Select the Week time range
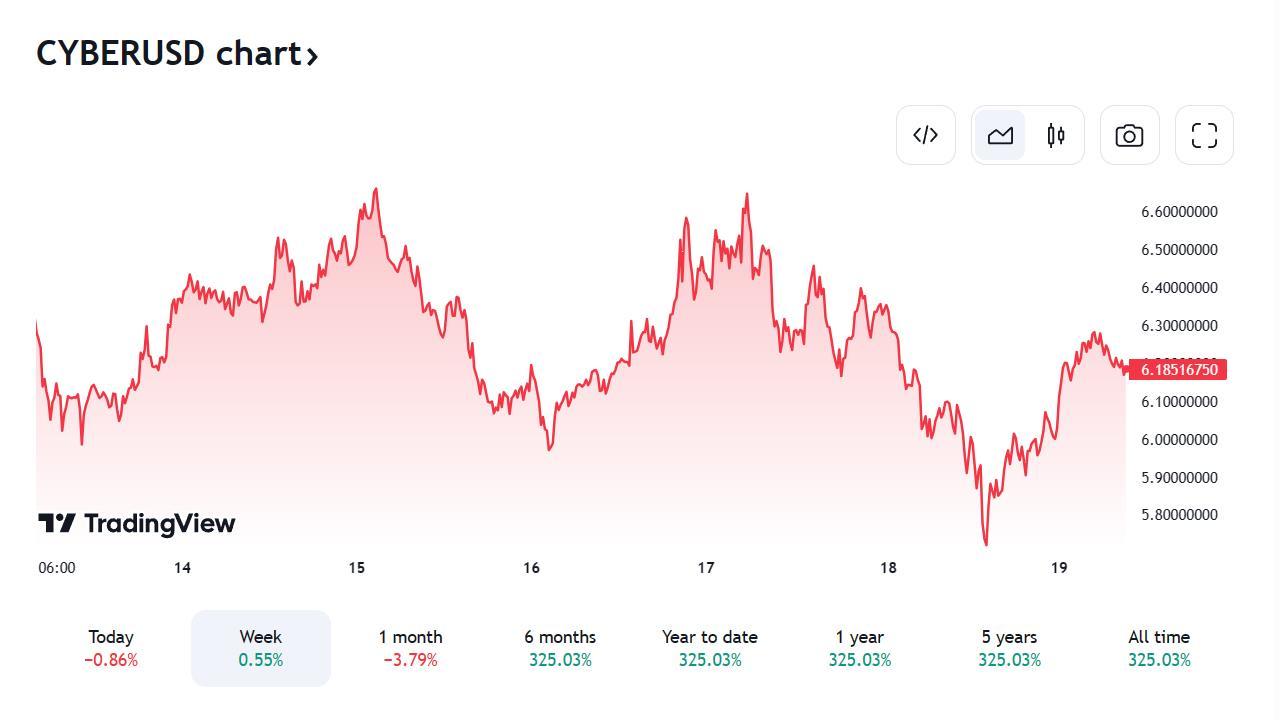Viewport: 1280px width, 720px height. click(x=261, y=648)
